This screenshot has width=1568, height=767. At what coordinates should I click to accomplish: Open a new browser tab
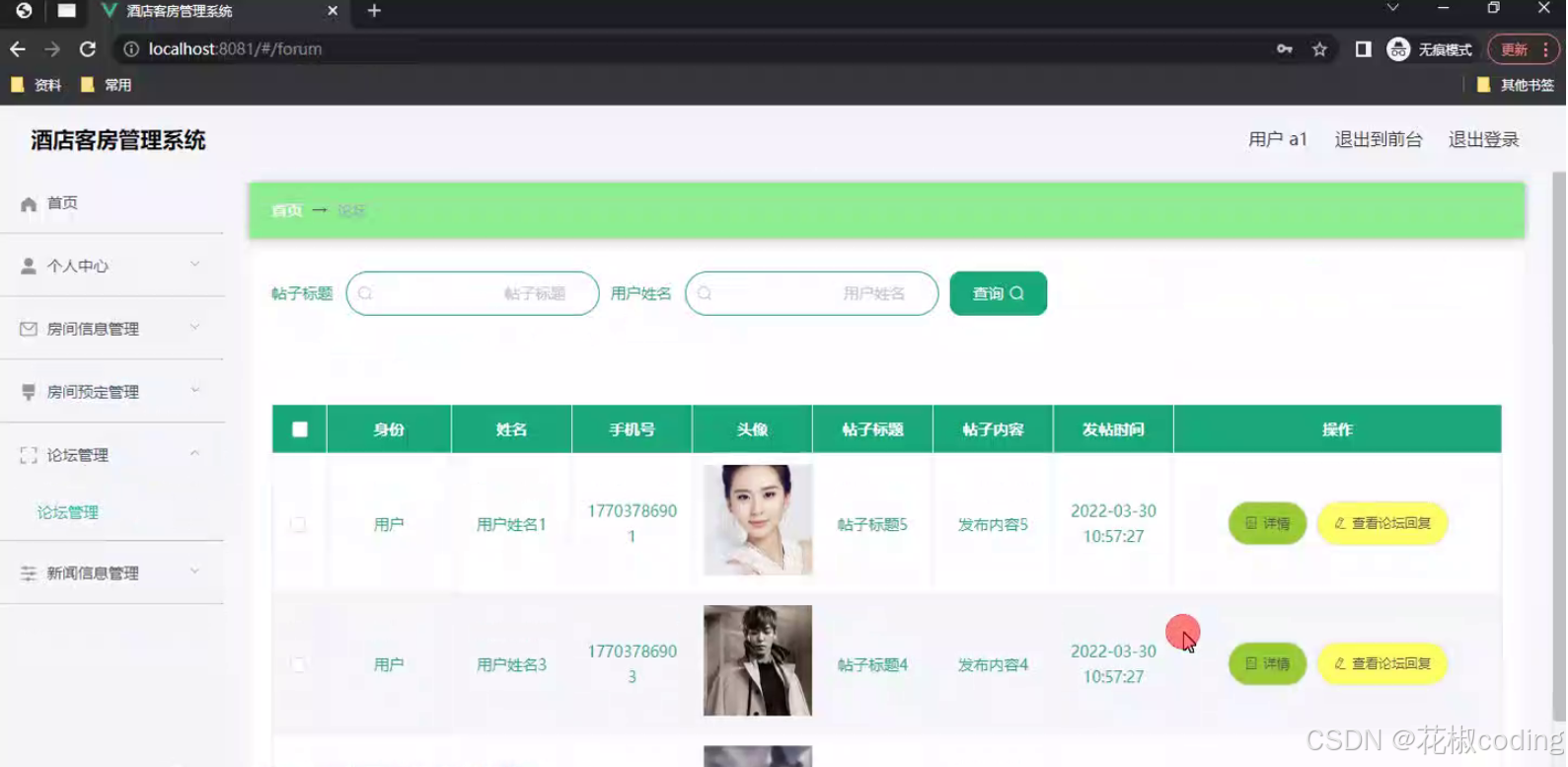(374, 11)
